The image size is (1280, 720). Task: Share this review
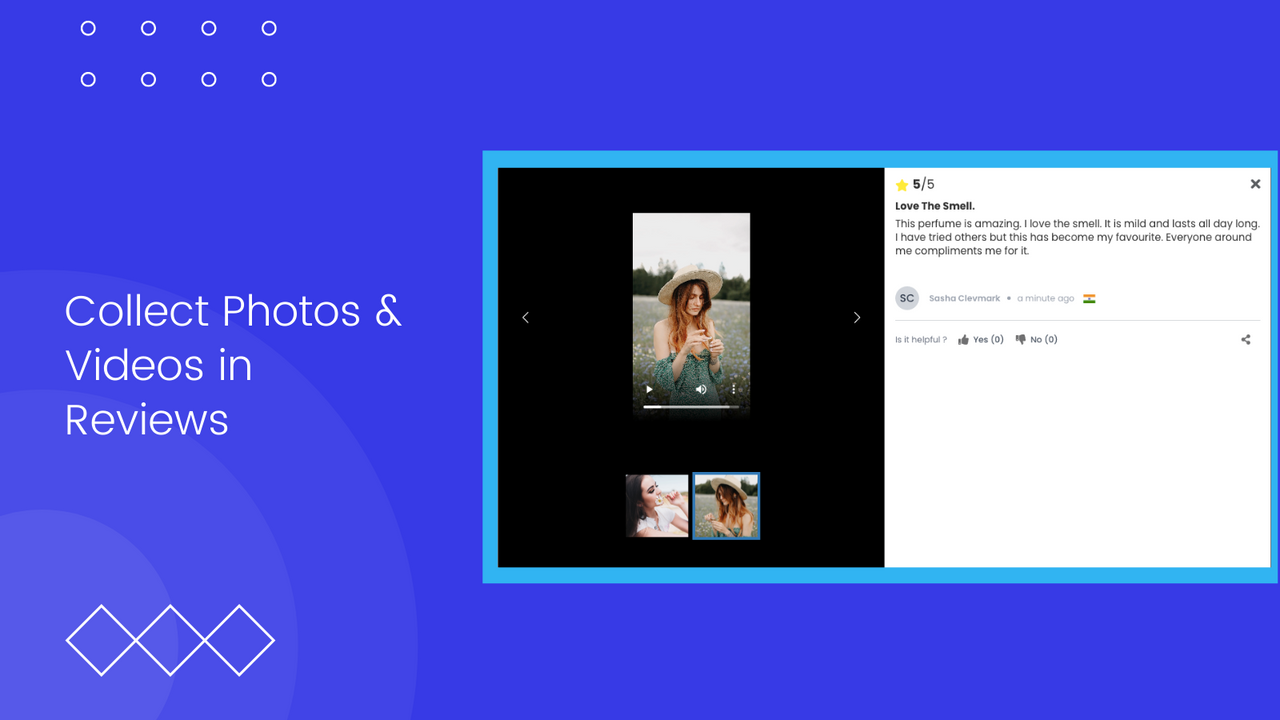point(1246,340)
